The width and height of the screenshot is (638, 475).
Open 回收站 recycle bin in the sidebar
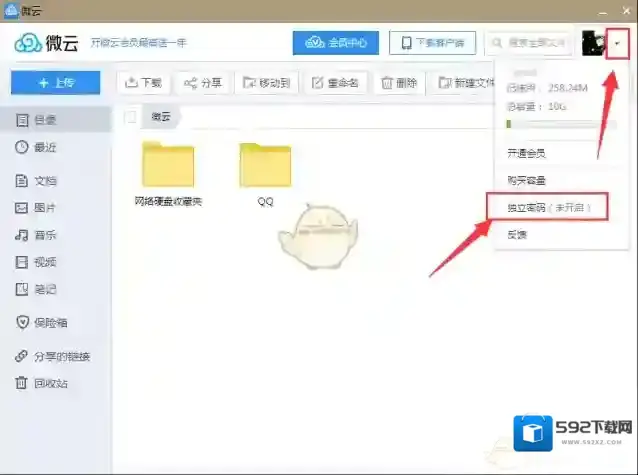click(56, 383)
